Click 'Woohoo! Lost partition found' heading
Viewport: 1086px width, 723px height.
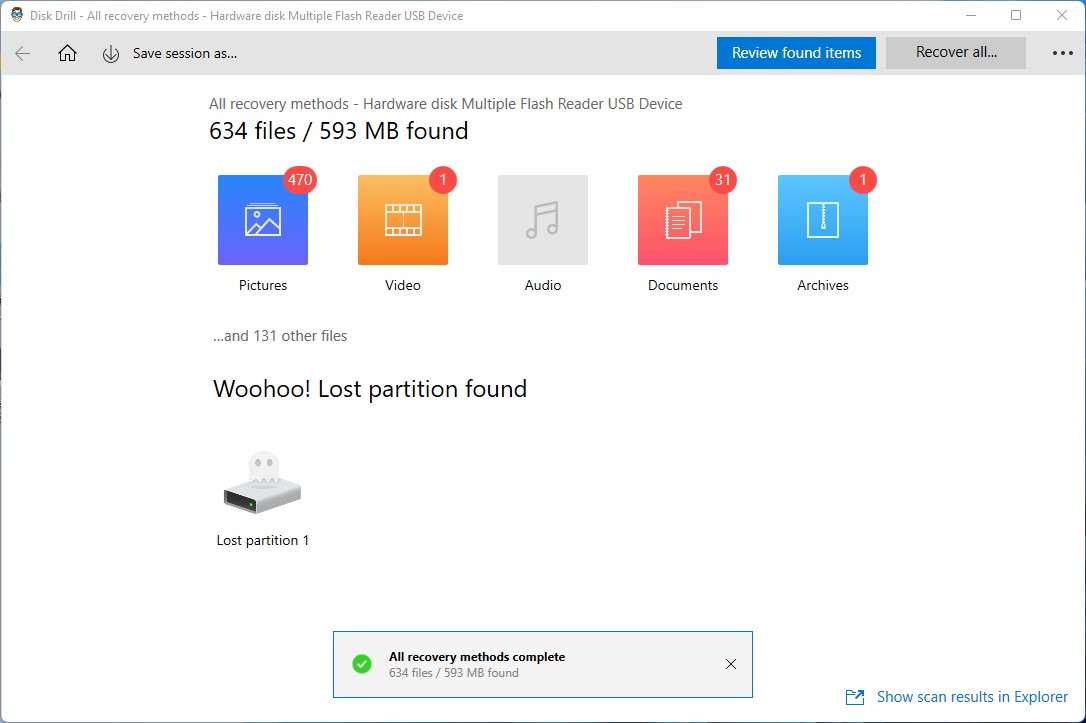coord(370,389)
